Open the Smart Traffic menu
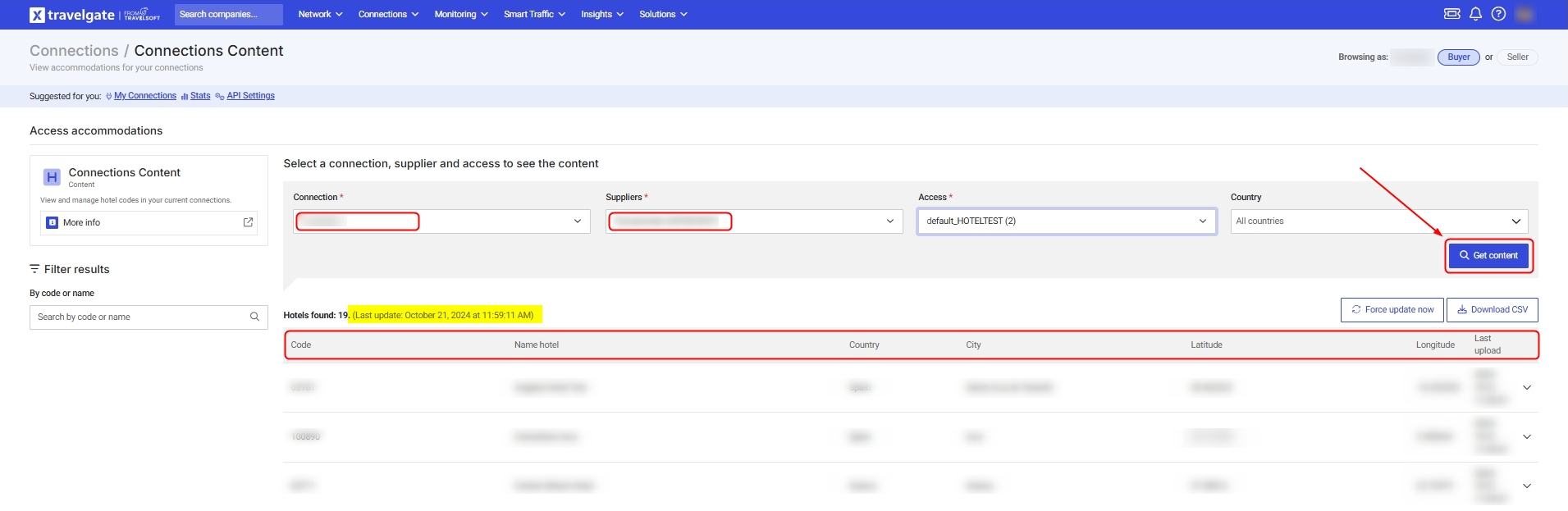Viewport: 1568px width, 511px height. click(x=534, y=14)
